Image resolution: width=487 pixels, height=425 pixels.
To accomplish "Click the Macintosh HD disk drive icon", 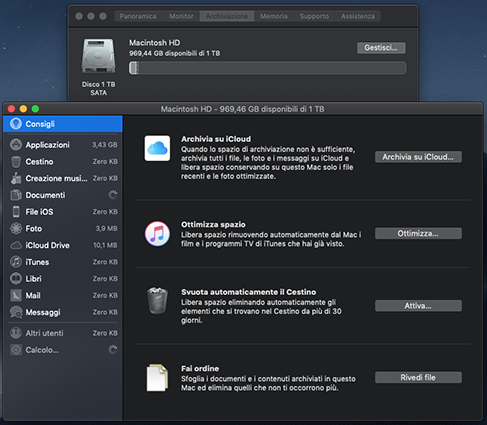I will point(98,56).
